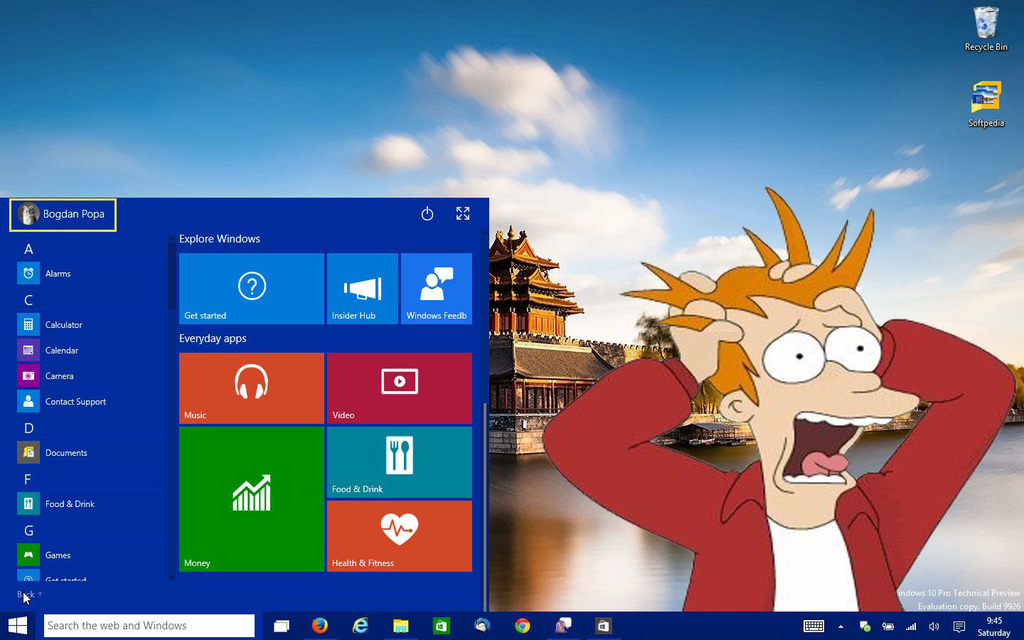The image size is (1024, 640).
Task: Click the letter D header in app list
Action: point(28,428)
